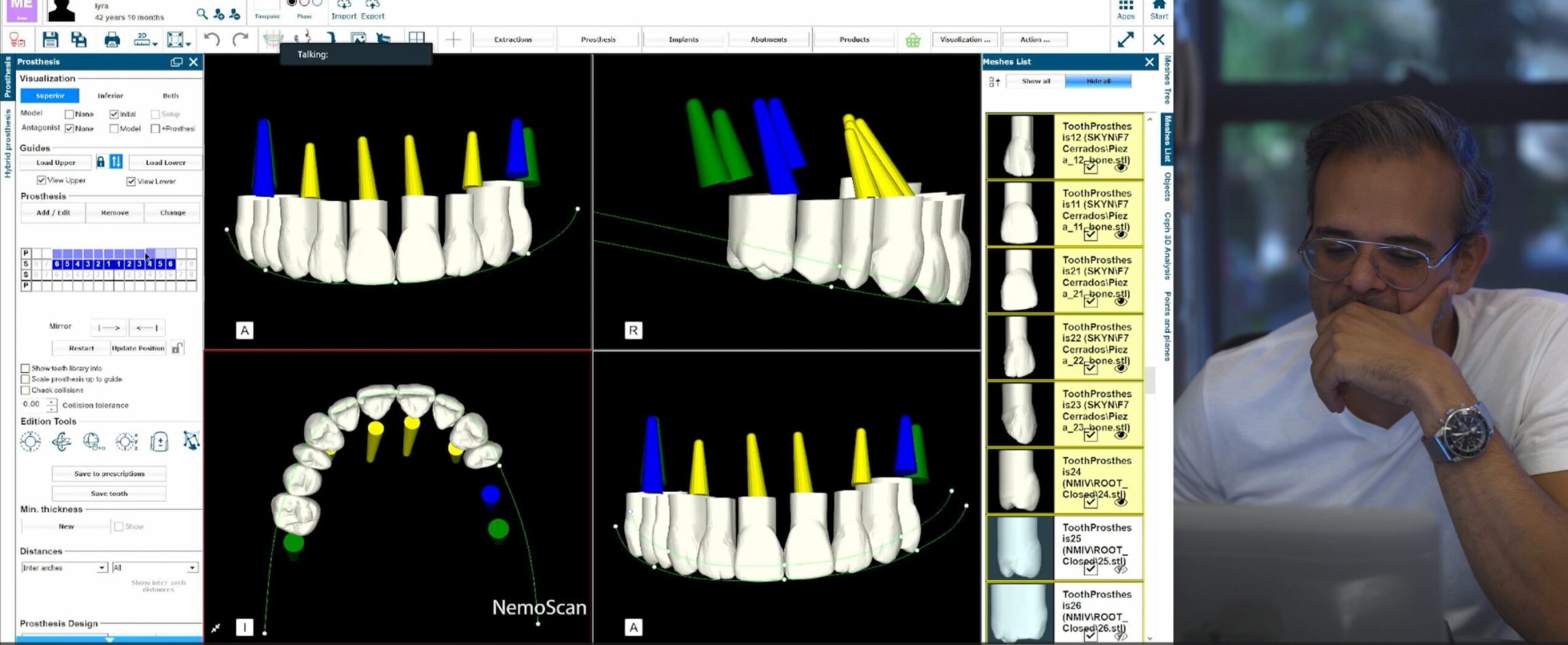
Task: Open the Visualization dropdown in top toolbar
Action: click(964, 40)
